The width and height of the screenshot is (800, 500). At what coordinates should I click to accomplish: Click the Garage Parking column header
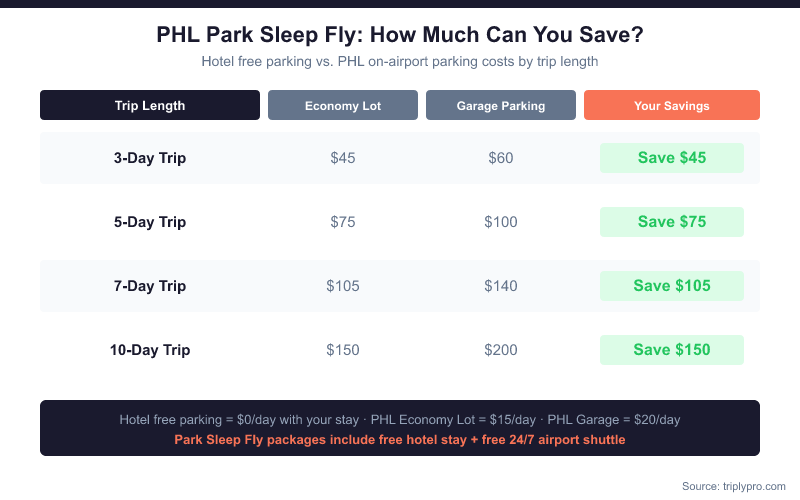[501, 105]
